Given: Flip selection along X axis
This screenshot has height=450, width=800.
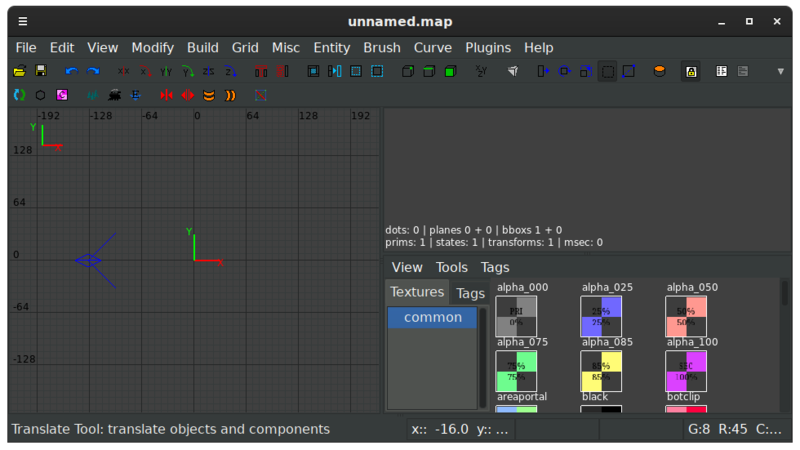Looking at the screenshot, I should [123, 71].
